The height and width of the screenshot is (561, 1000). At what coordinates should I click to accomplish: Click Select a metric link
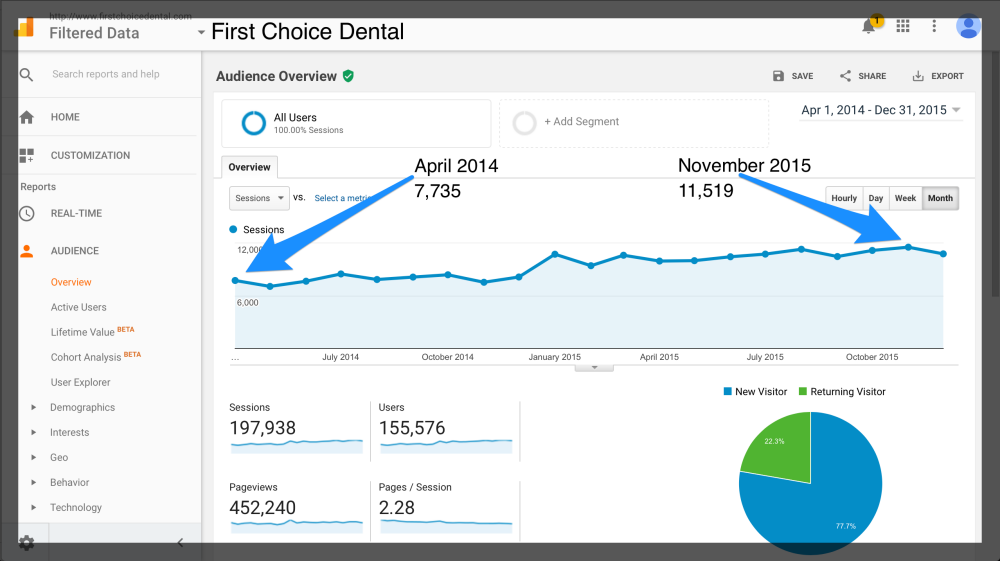pyautogui.click(x=343, y=198)
